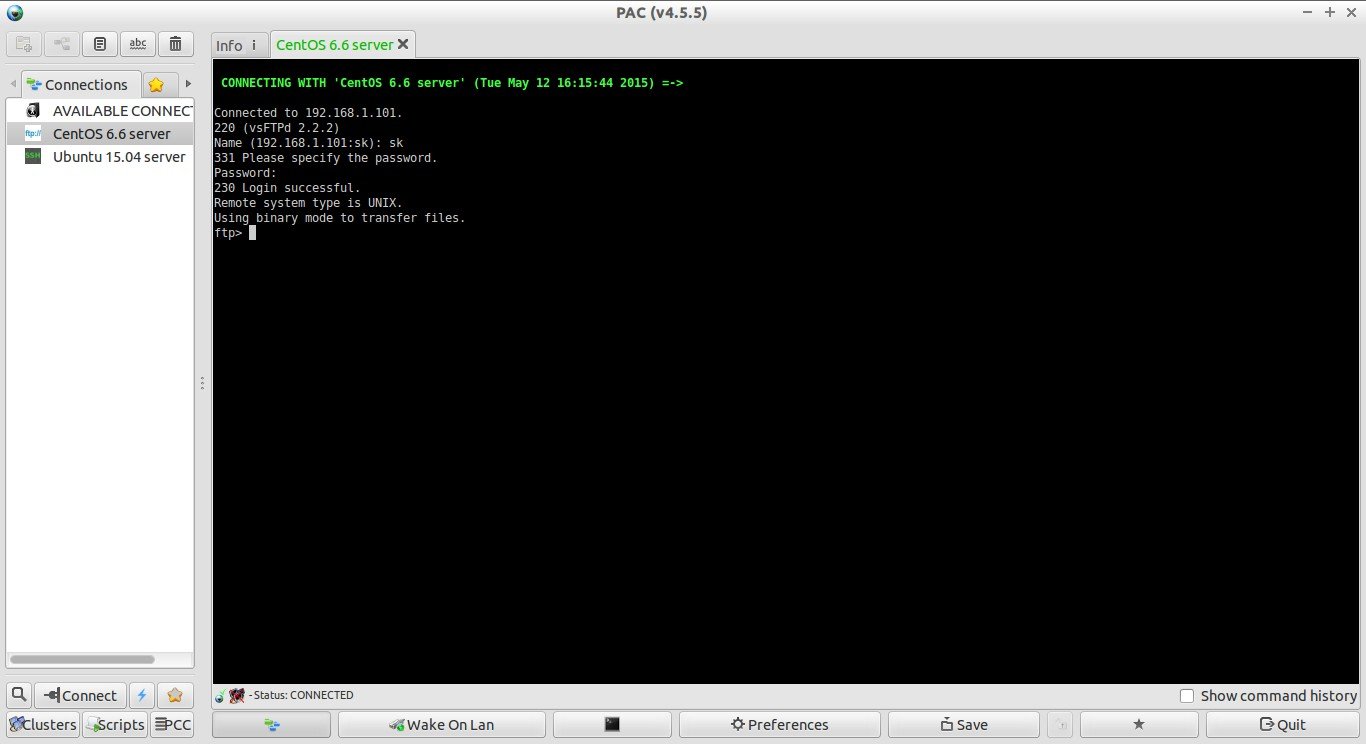Screen dimensions: 1366x744
Task: Click the panel divider handle dots
Action: pyautogui.click(x=202, y=383)
